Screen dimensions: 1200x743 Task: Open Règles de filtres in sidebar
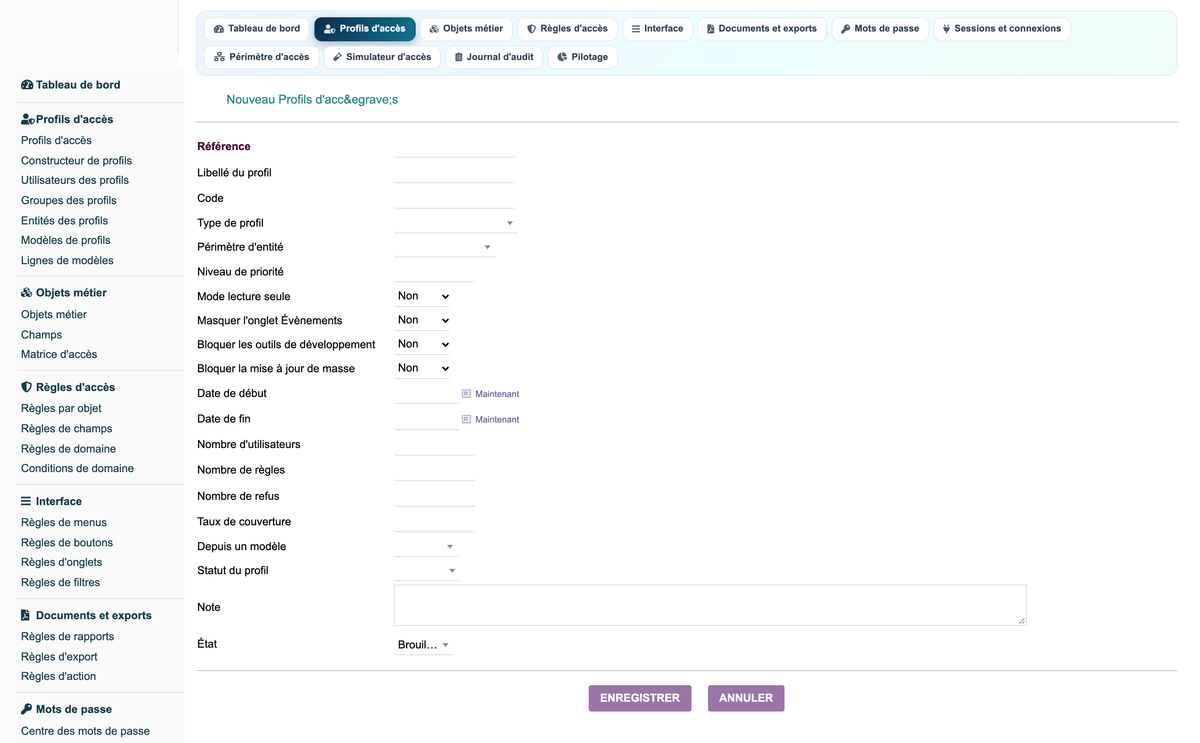click(x=60, y=583)
